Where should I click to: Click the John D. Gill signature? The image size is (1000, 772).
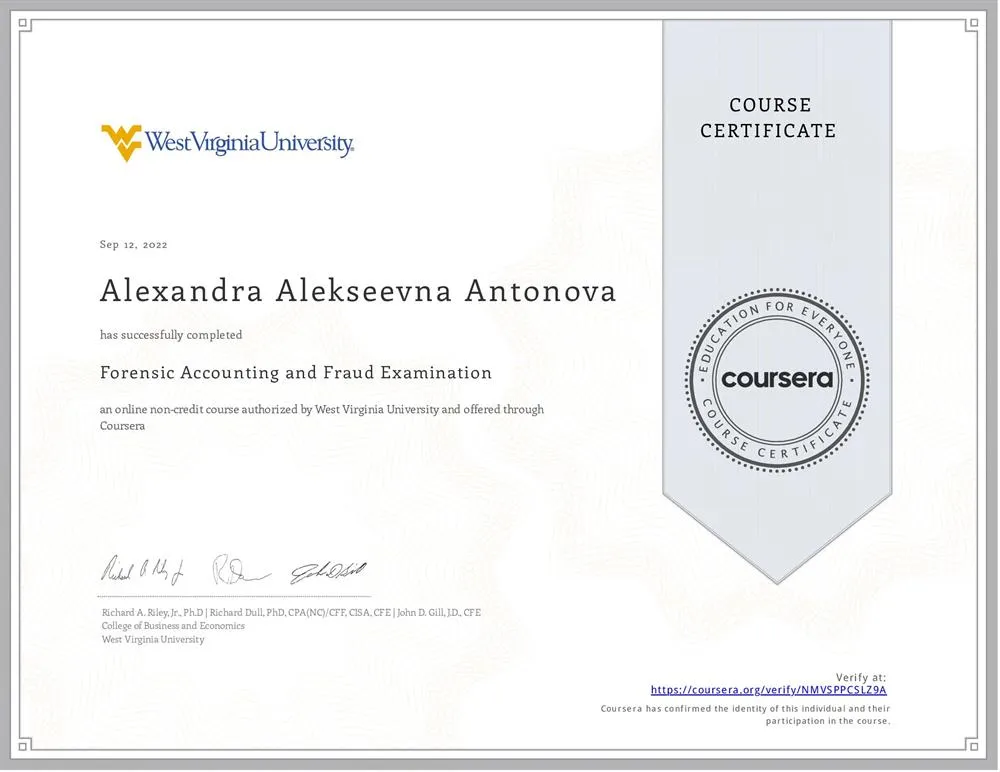(x=328, y=573)
